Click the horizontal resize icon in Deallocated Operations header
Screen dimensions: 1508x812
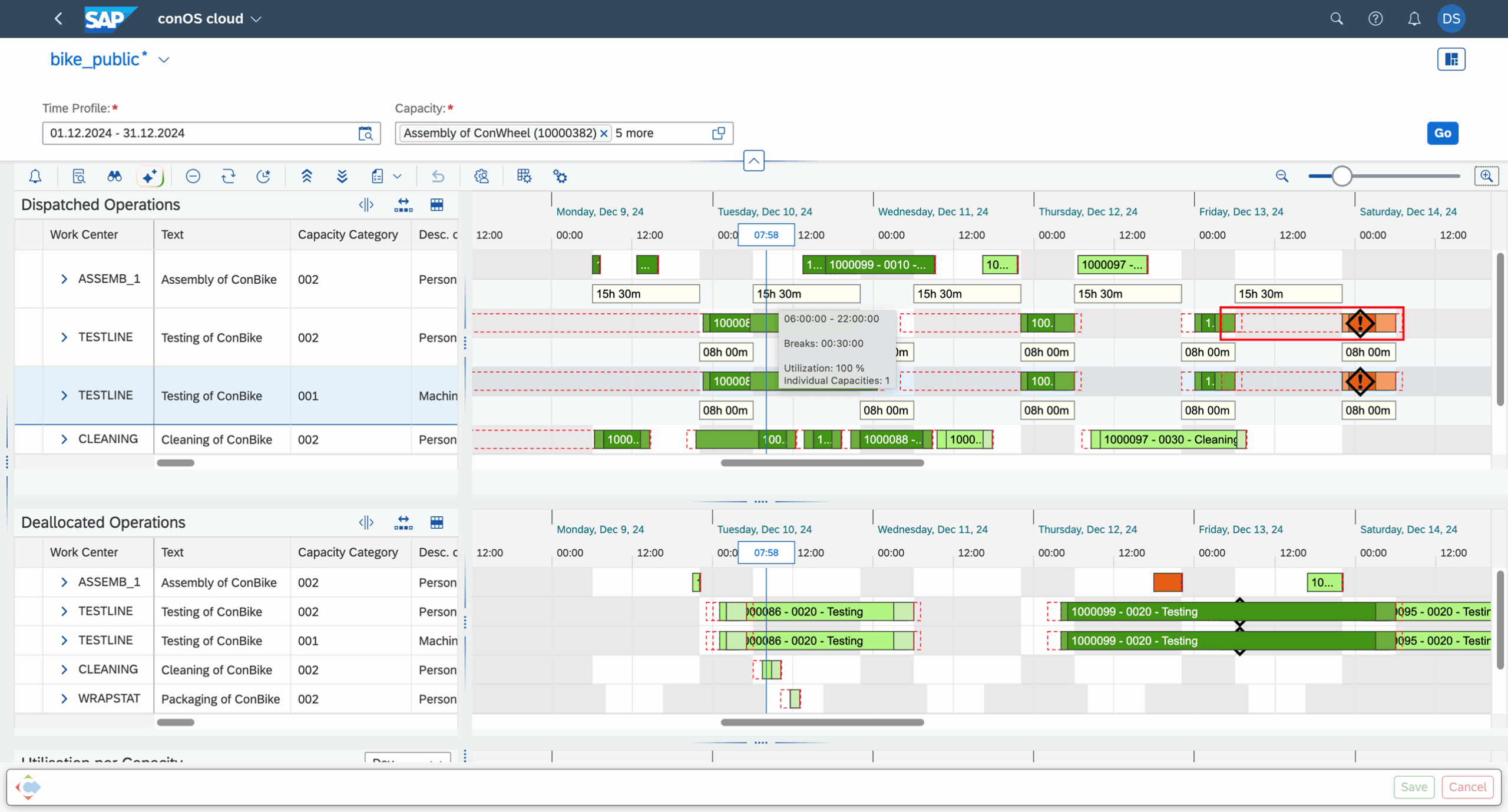tap(404, 522)
